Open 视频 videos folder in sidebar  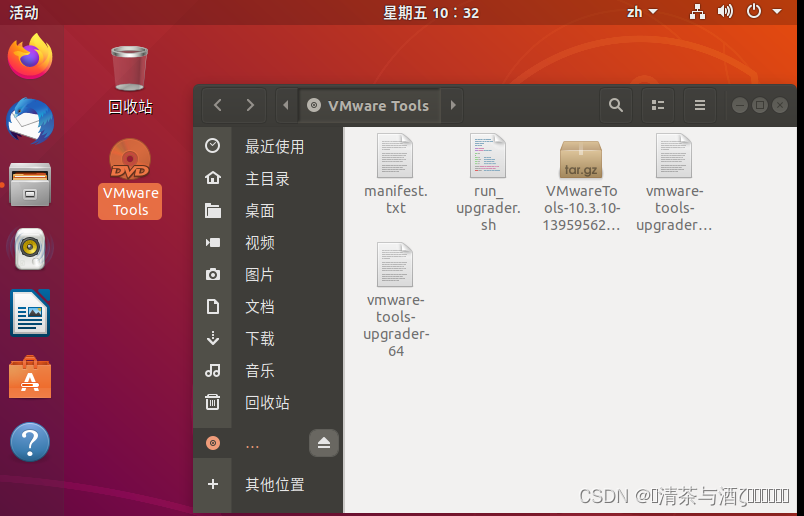click(x=268, y=242)
